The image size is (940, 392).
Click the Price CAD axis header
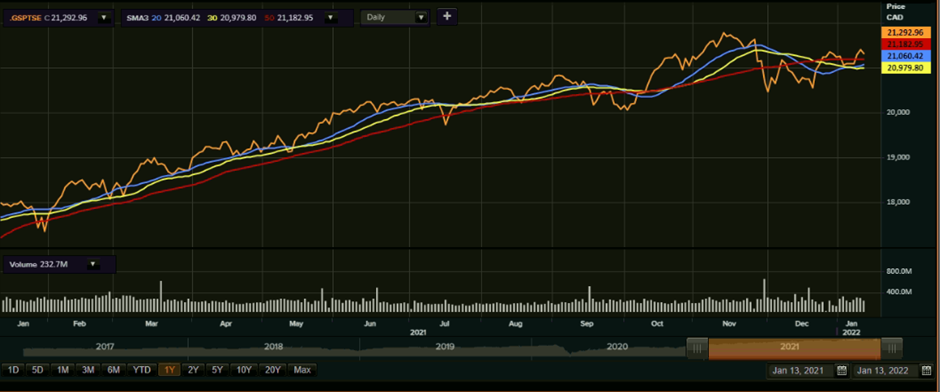895,11
